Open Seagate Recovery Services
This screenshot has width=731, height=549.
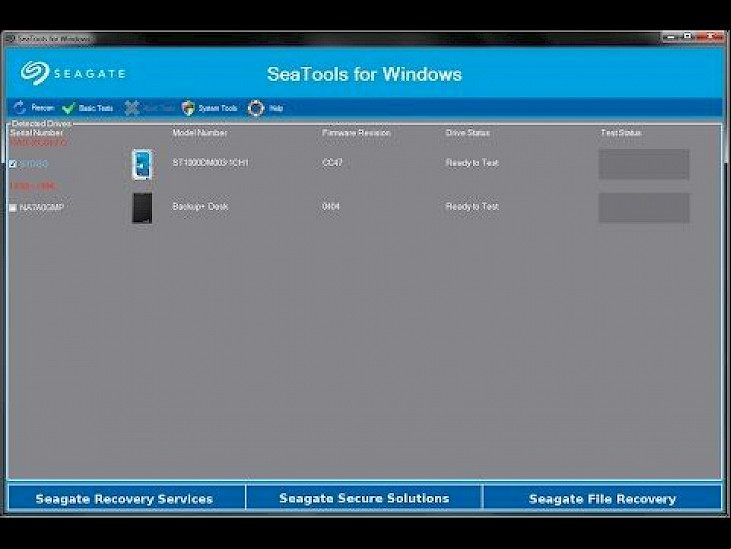click(126, 498)
